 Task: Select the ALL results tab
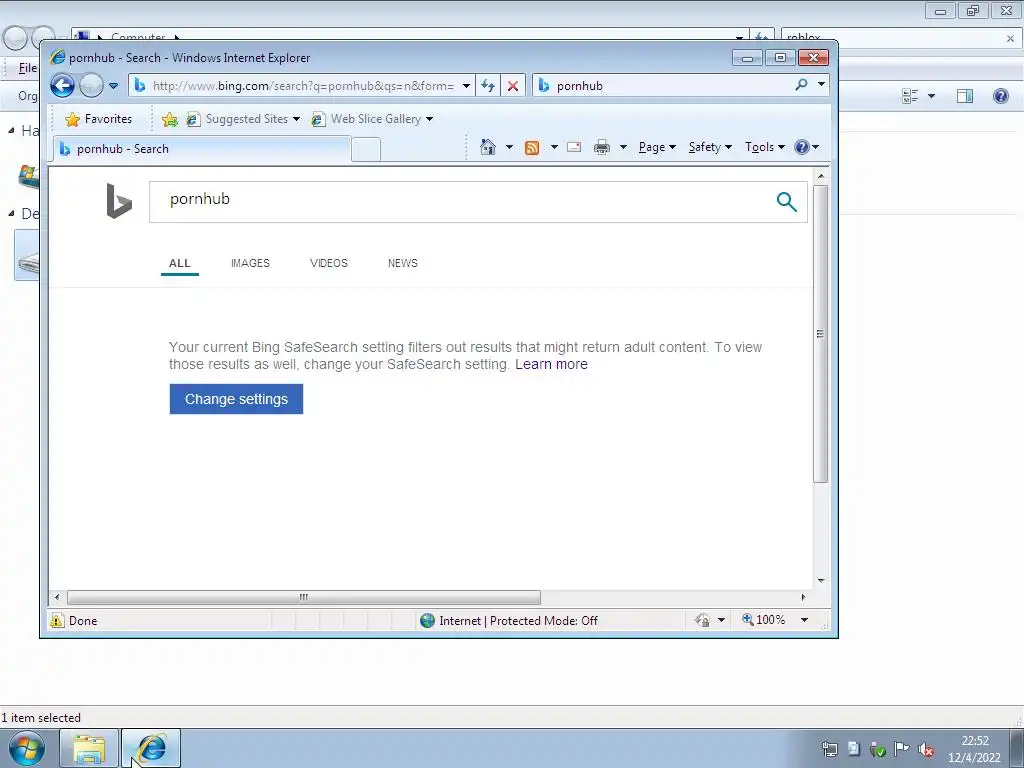tap(180, 263)
